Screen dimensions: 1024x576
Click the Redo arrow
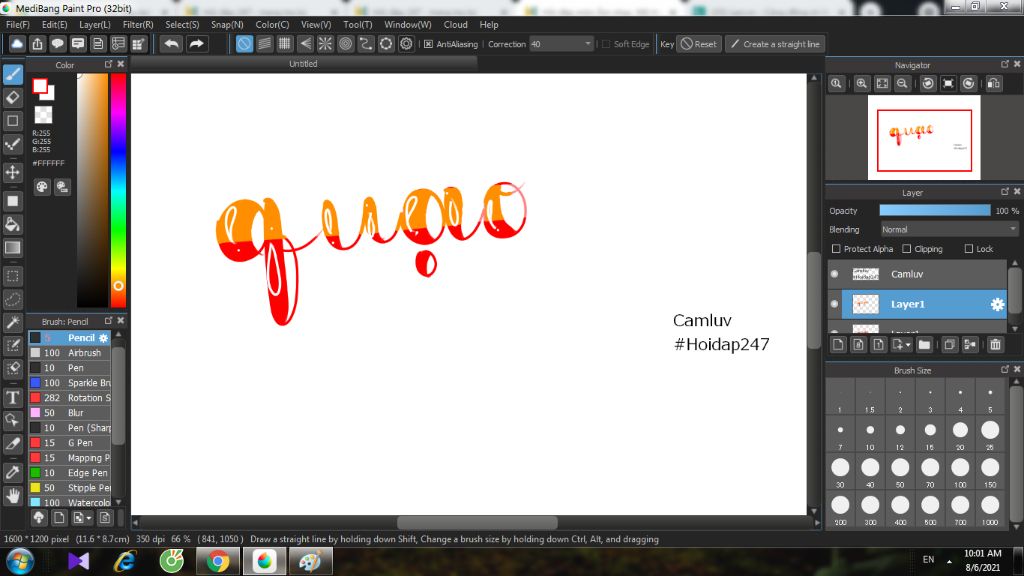(196, 44)
